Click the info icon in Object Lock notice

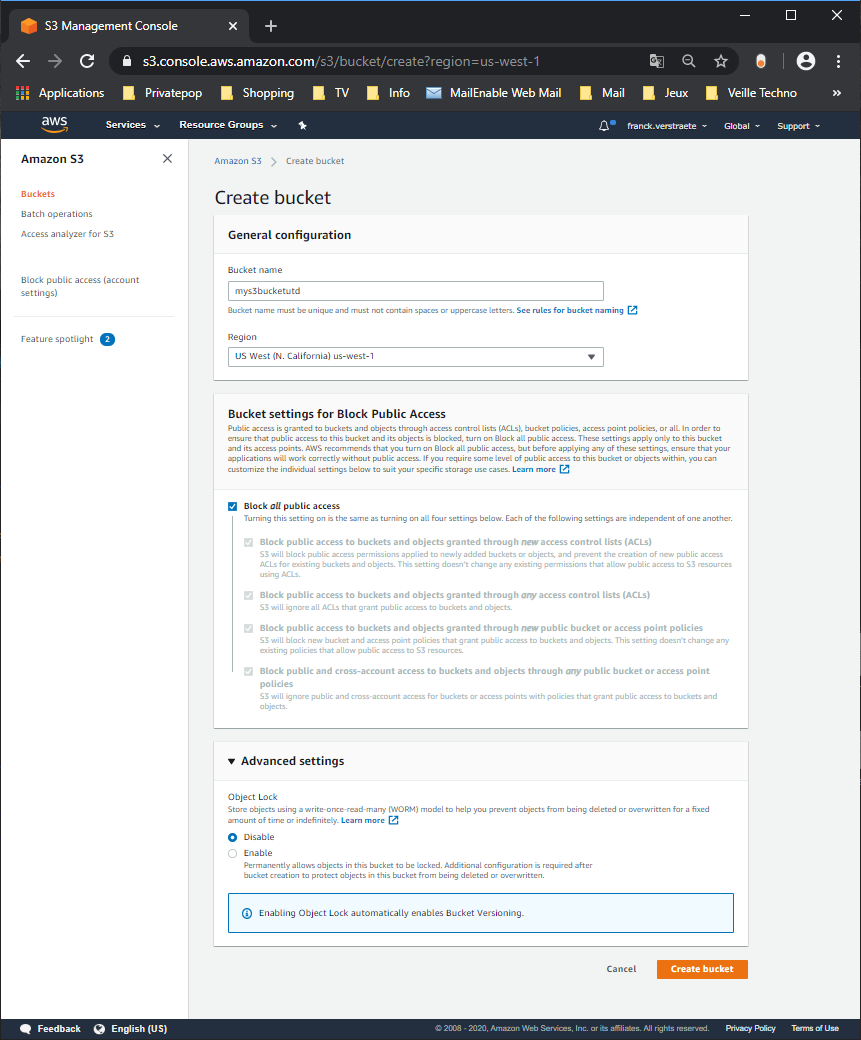coord(247,913)
